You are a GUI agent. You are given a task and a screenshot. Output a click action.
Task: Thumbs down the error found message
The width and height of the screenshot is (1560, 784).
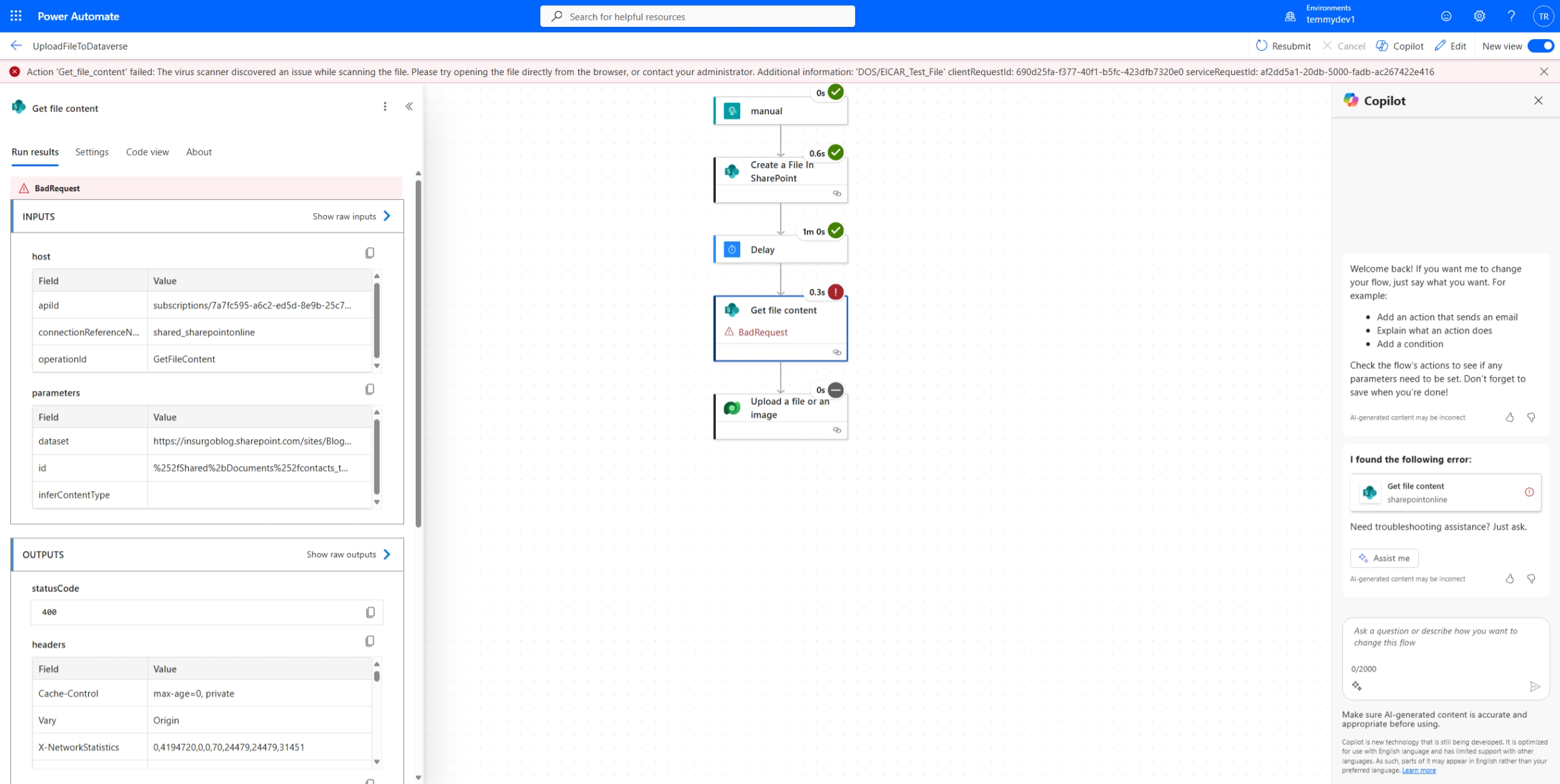tap(1531, 579)
